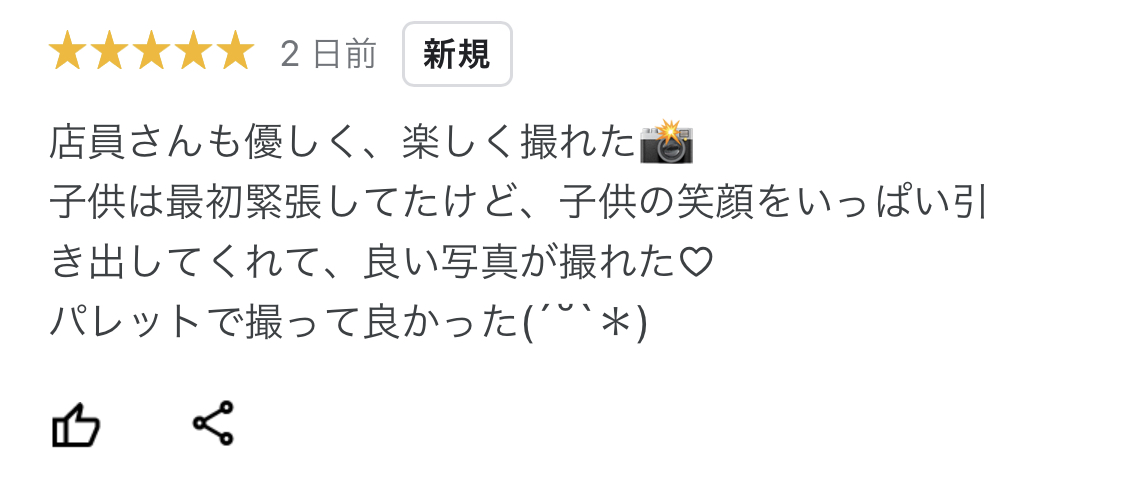The image size is (1125, 491).
Task: Select the second gold star
Action: [109, 52]
